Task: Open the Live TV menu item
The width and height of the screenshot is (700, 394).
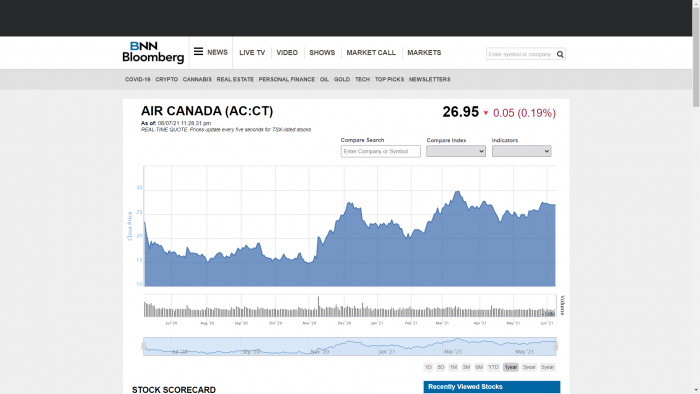Action: 252,53
